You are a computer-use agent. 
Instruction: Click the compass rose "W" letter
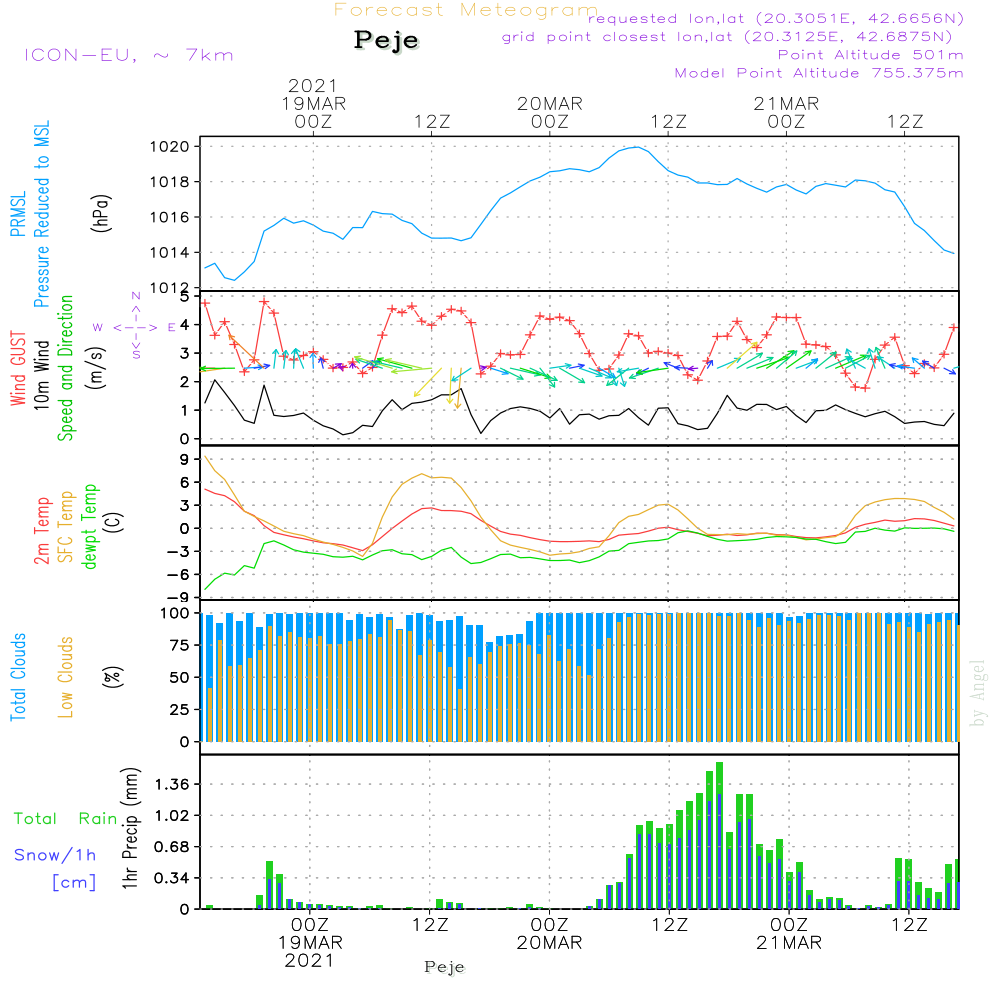pos(98,328)
